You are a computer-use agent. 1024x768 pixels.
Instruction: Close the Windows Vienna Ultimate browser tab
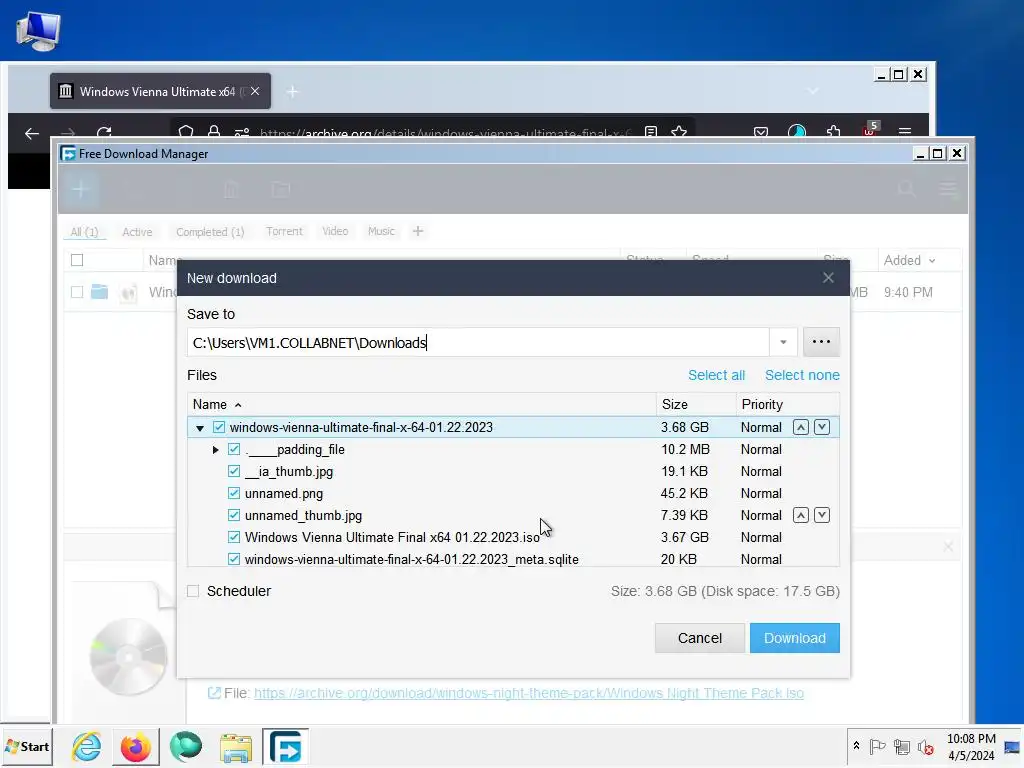click(x=255, y=91)
